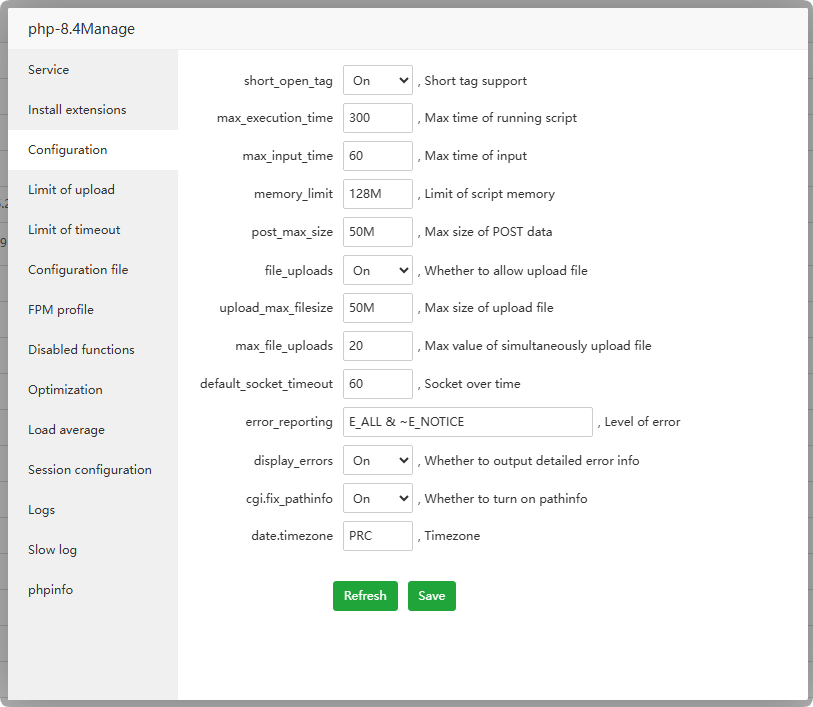This screenshot has width=813, height=707.
Task: Switch to FPM profile tab
Action: [61, 310]
